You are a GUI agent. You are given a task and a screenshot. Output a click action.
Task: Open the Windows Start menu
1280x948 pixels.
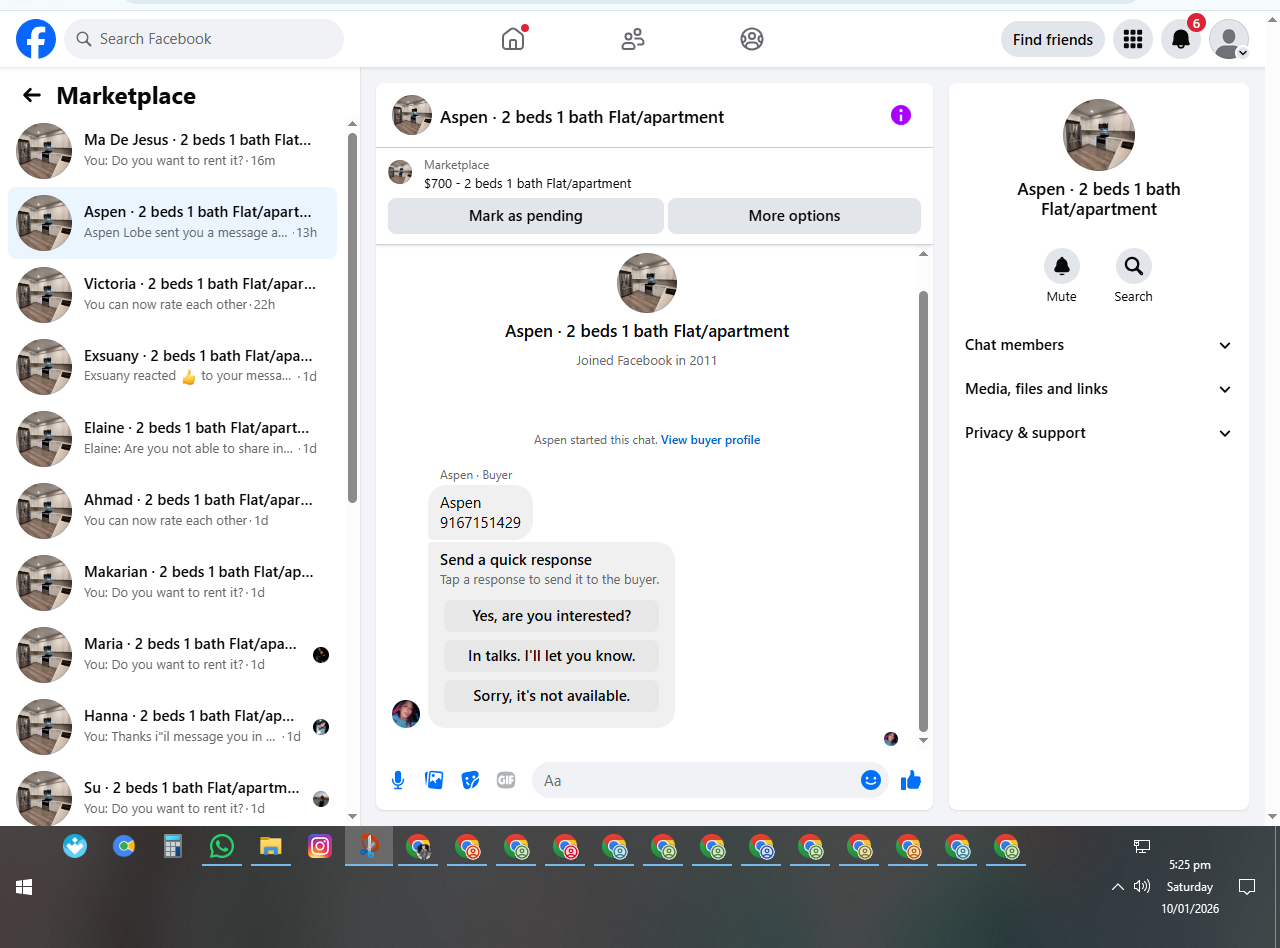24,886
